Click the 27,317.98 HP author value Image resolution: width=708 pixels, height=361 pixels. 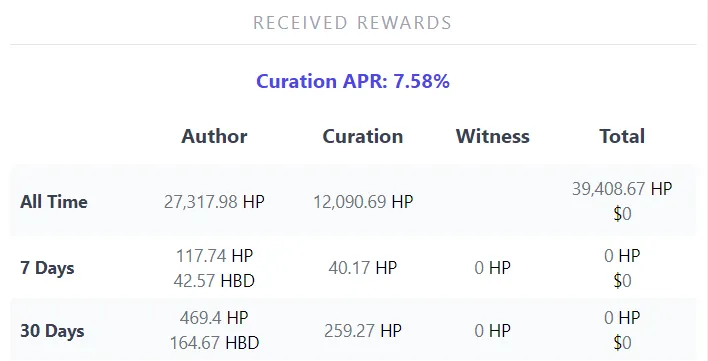[214, 202]
